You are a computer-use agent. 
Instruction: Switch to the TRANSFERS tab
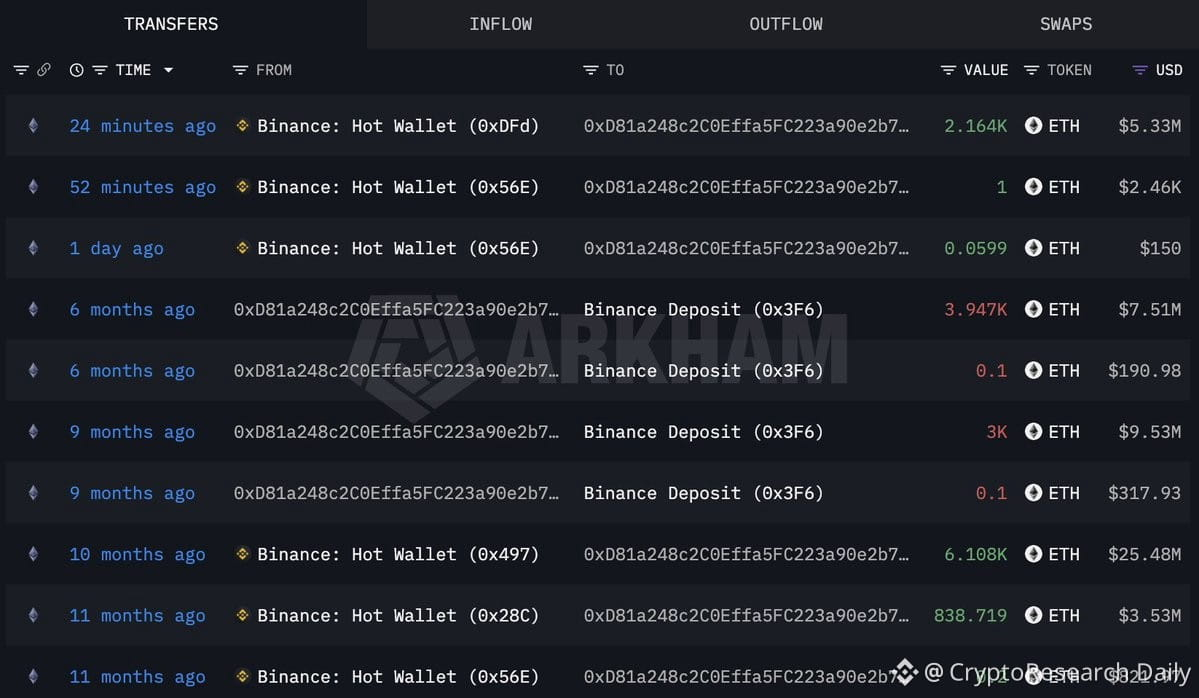(x=171, y=24)
